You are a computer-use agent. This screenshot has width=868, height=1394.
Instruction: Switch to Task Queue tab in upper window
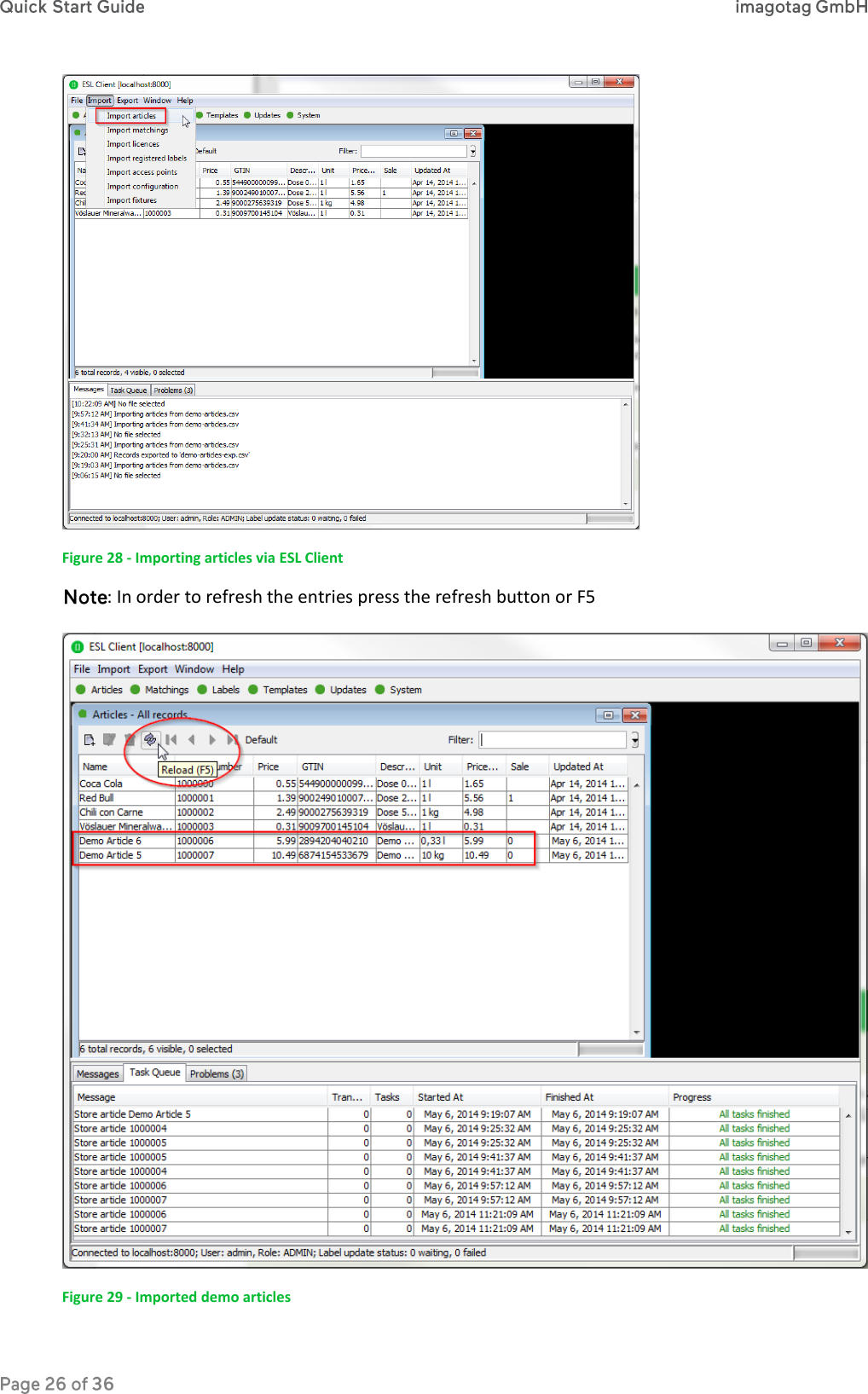click(128, 390)
